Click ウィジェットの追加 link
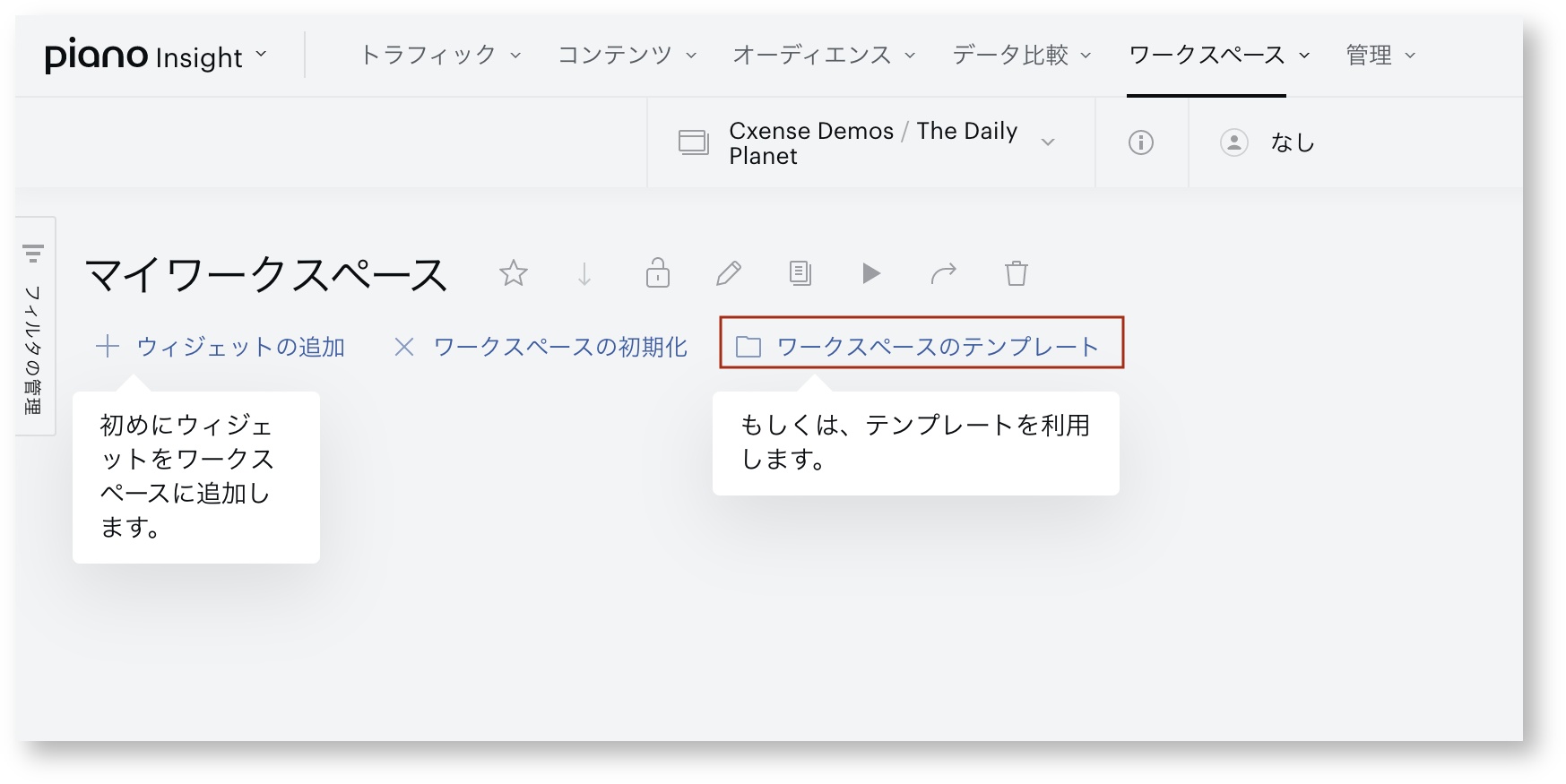1566x784 pixels. click(x=221, y=347)
